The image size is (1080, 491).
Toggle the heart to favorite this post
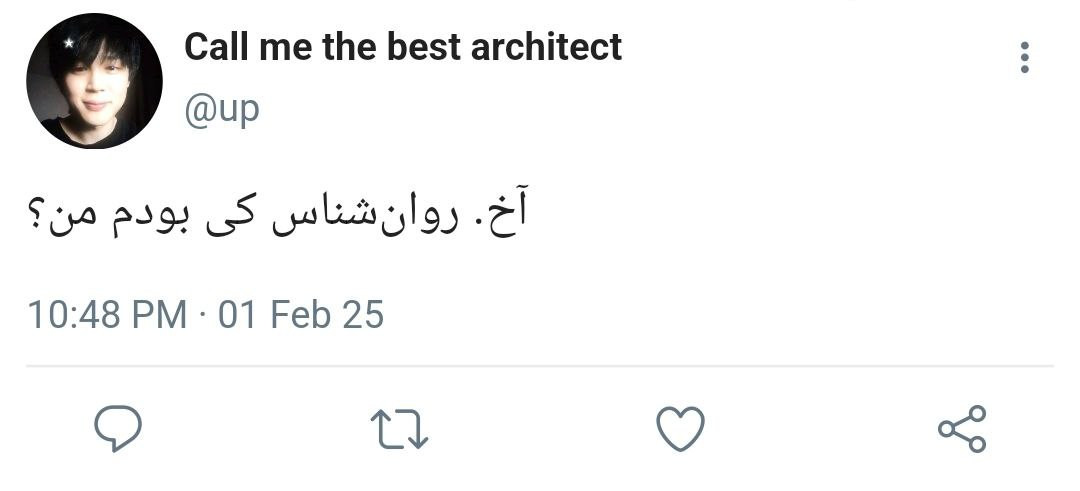(x=681, y=428)
